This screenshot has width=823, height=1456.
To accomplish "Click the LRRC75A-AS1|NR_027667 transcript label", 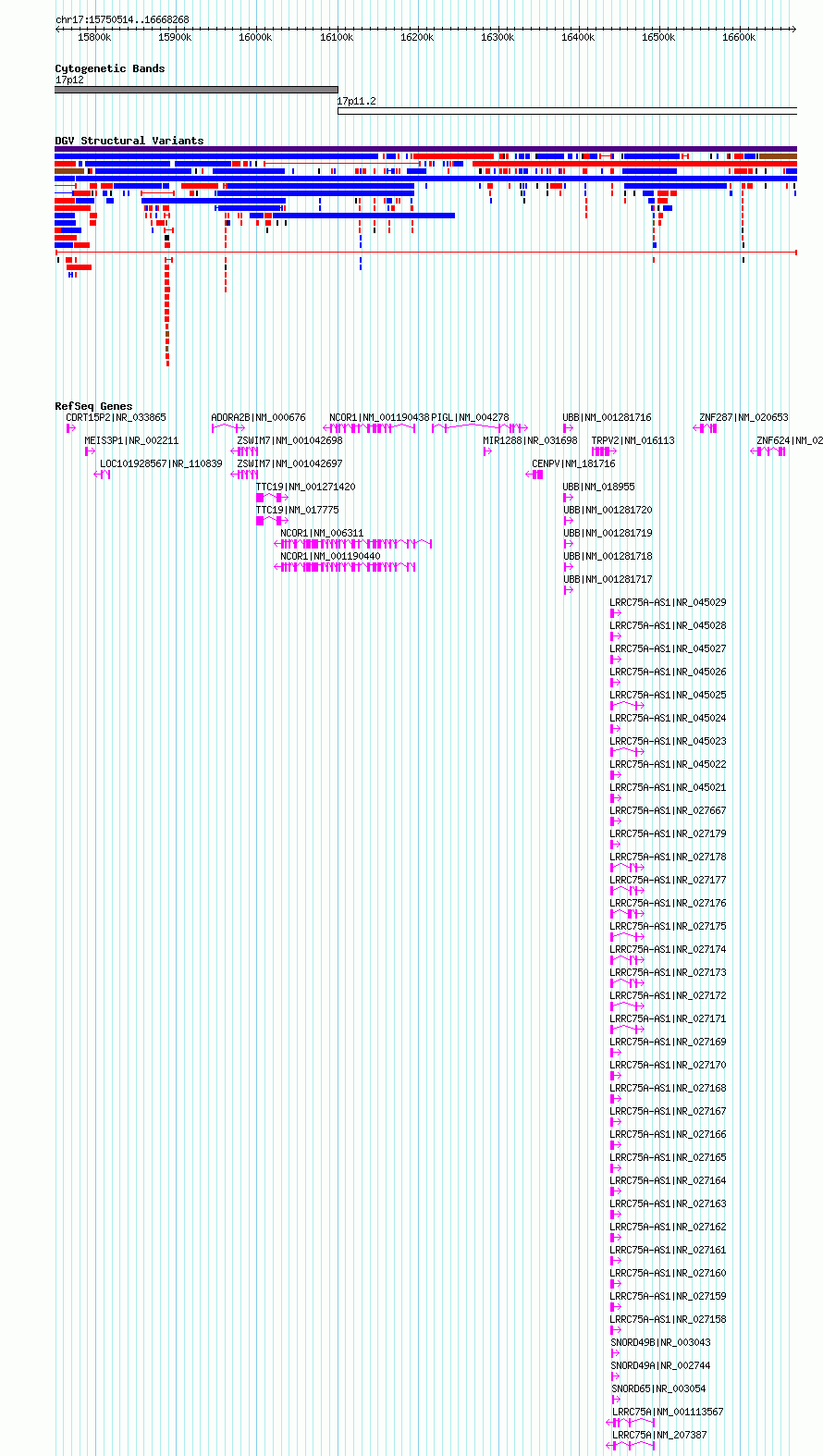I will [x=668, y=810].
